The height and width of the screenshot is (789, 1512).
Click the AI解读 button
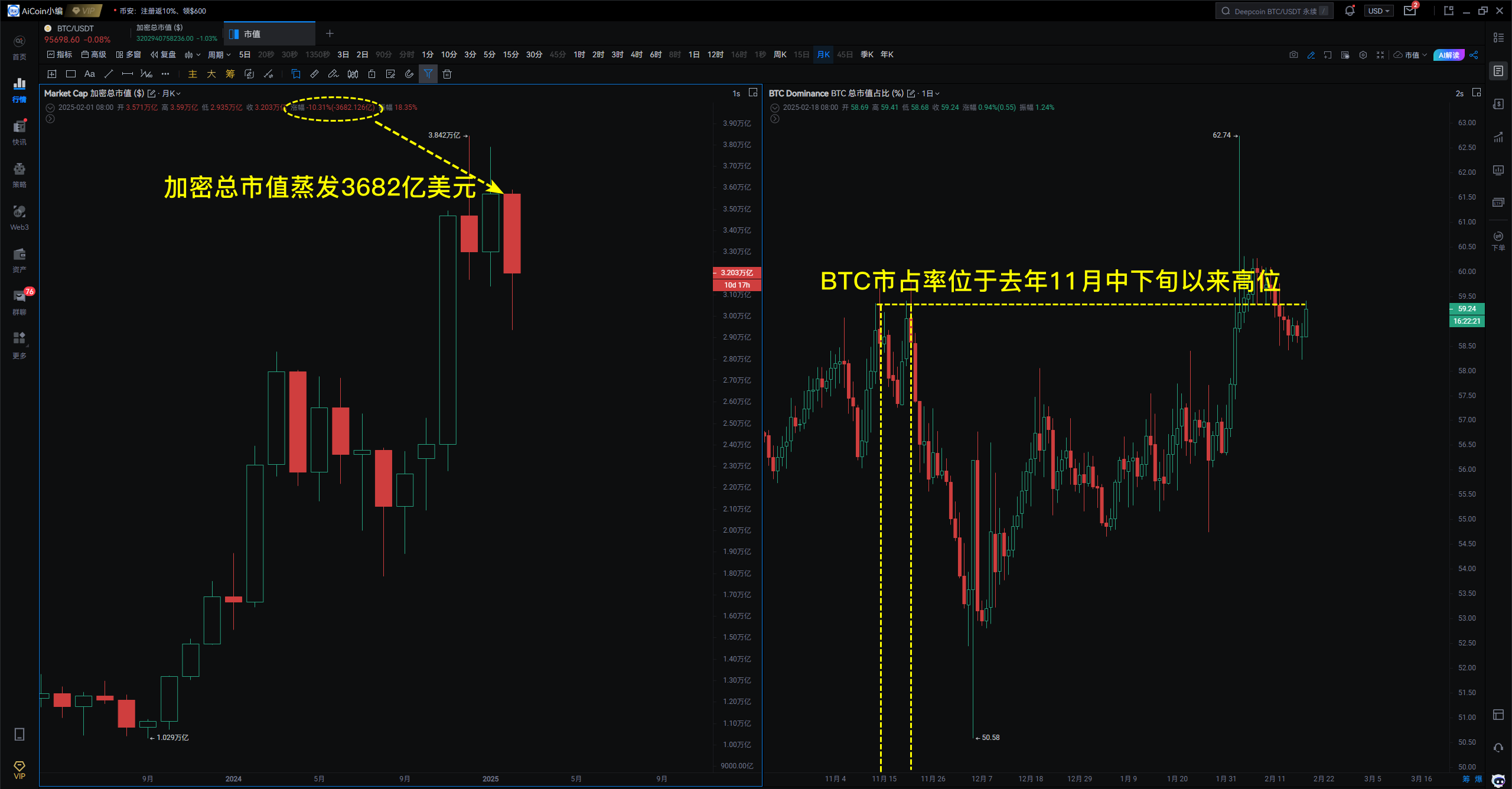(1449, 55)
